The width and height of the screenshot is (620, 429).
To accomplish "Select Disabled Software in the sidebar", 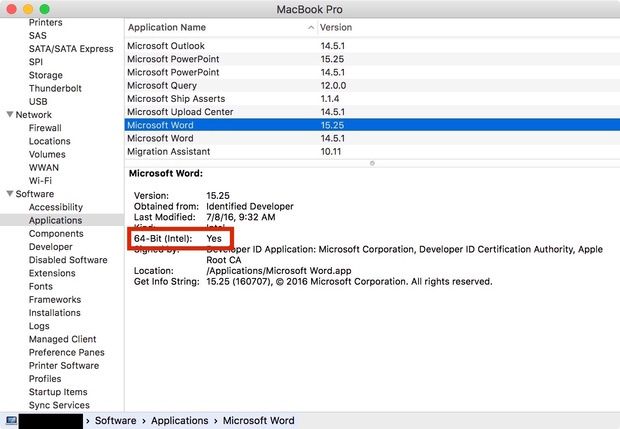I will coord(68,260).
